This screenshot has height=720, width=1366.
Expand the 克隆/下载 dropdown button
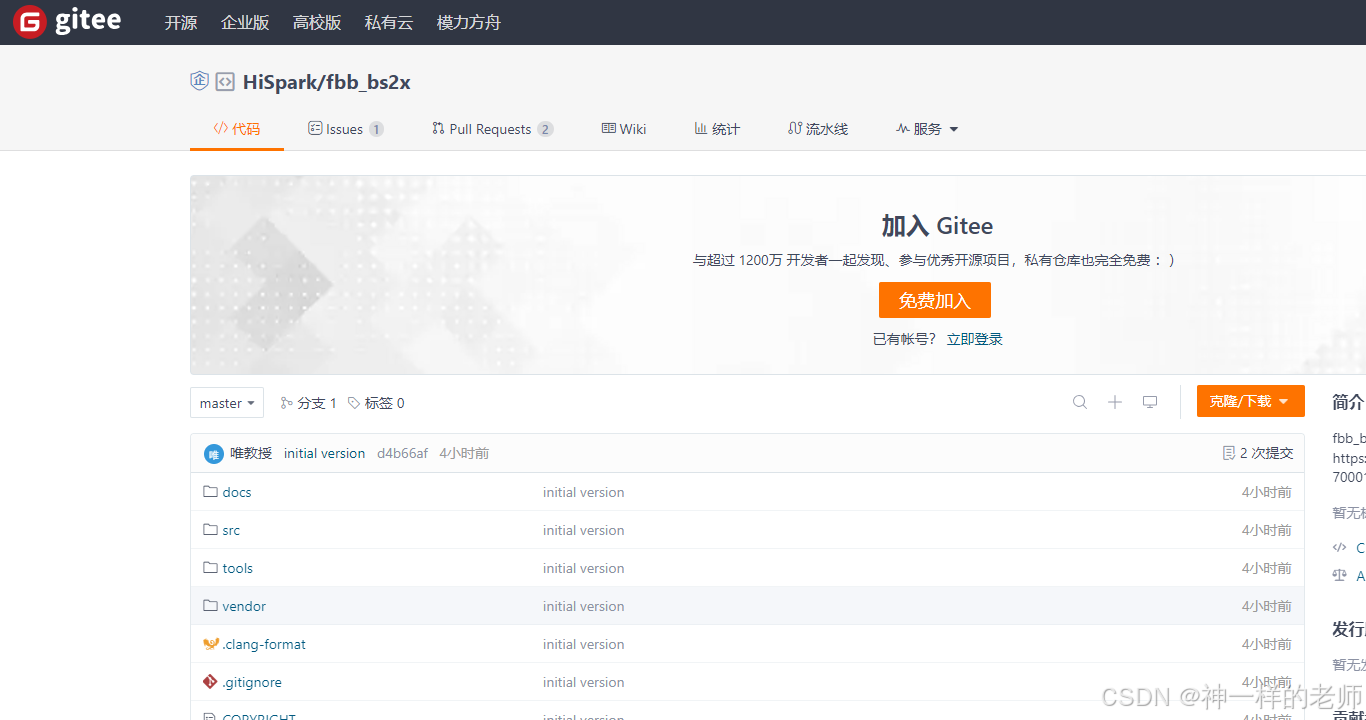click(1251, 401)
